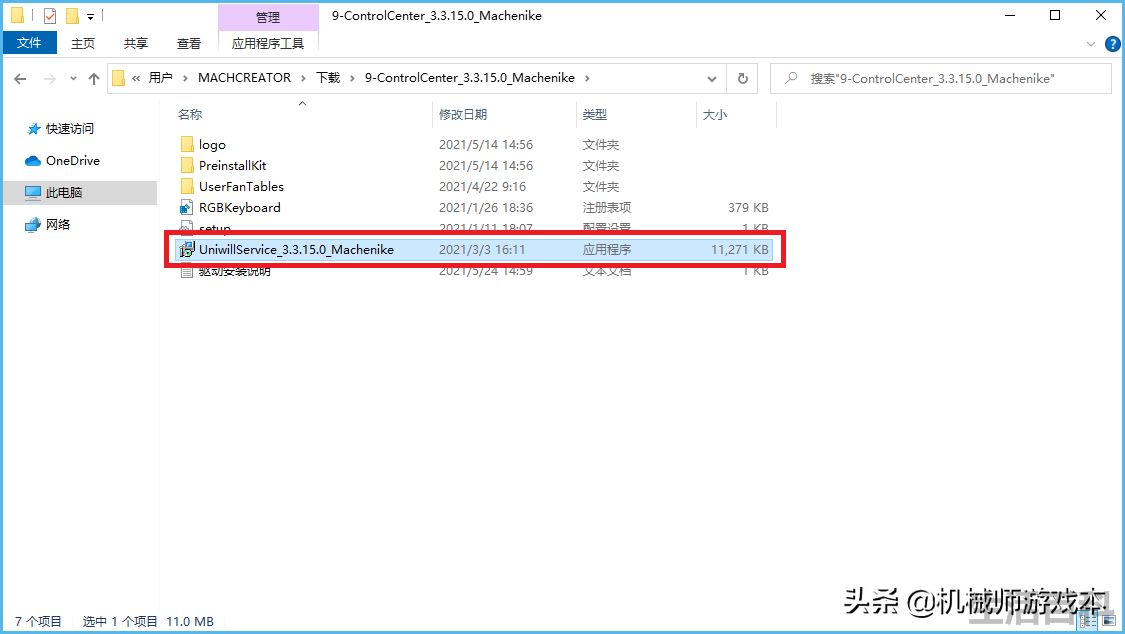Sort by the 名称 column header
1125x634 pixels.
[x=190, y=114]
